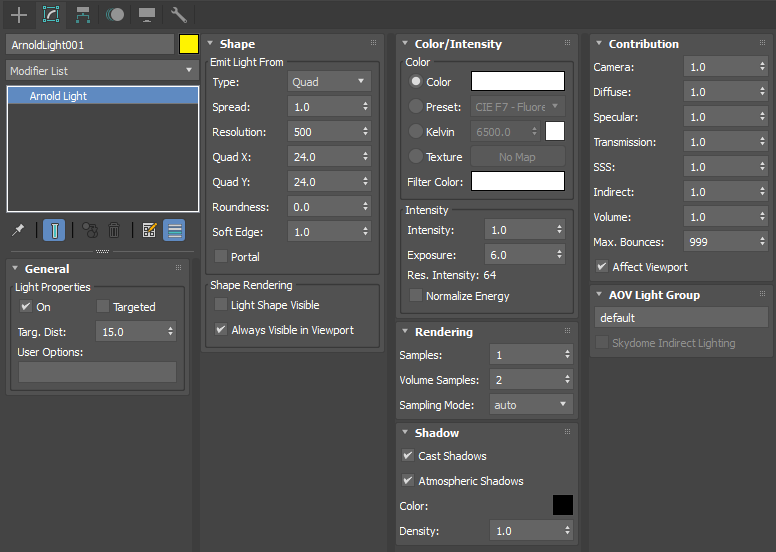This screenshot has width=776, height=552.
Task: Click the ArnoldLight001 name field
Action: tap(90, 45)
